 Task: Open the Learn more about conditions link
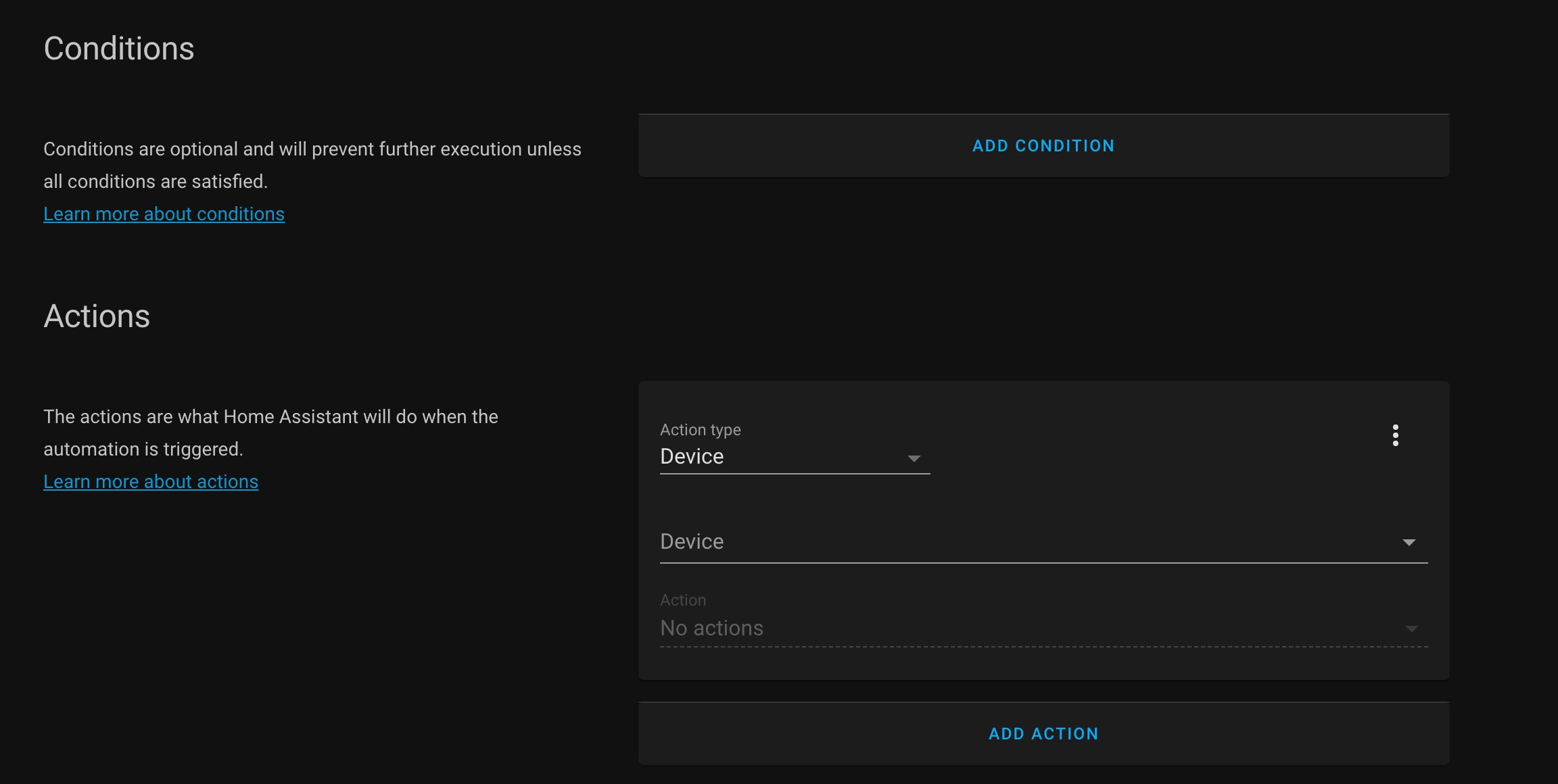[164, 214]
